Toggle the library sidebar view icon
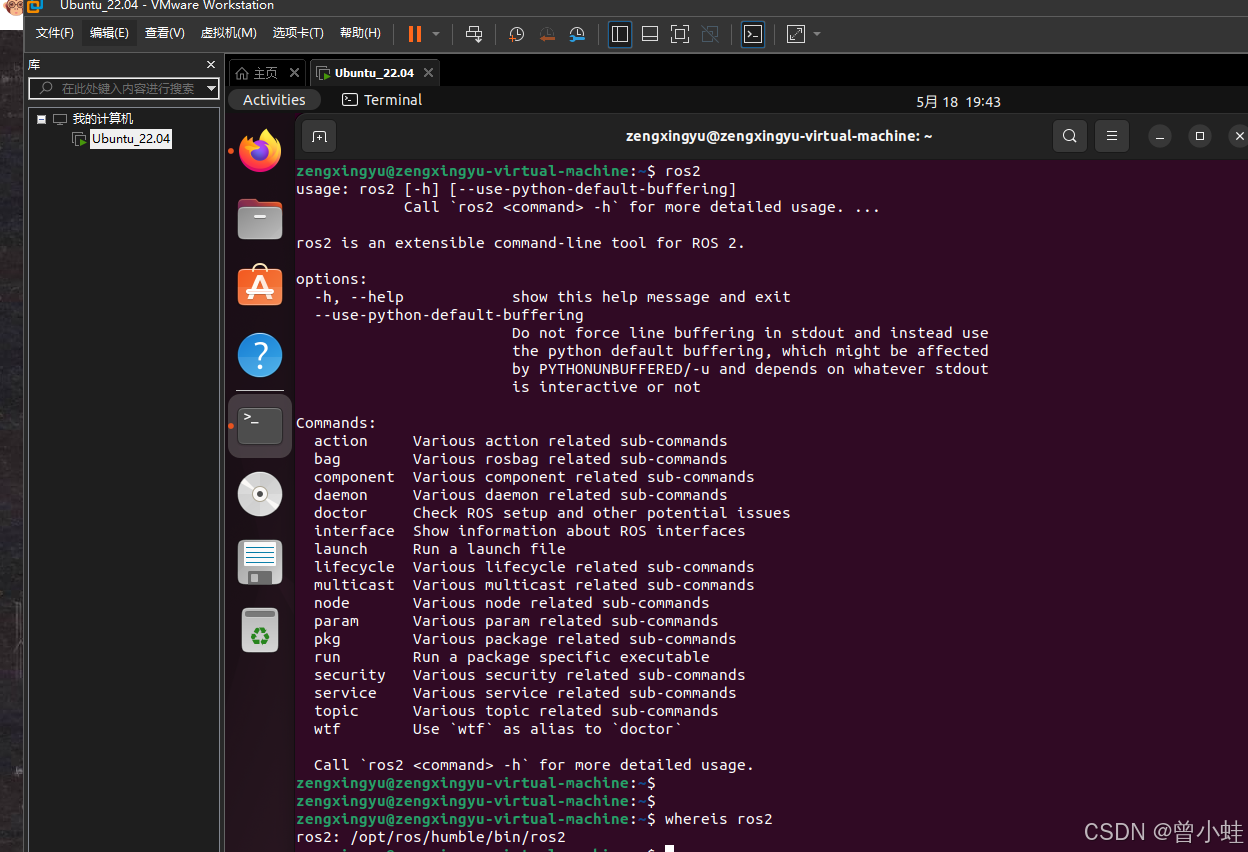Viewport: 1248px width, 852px height. click(619, 34)
